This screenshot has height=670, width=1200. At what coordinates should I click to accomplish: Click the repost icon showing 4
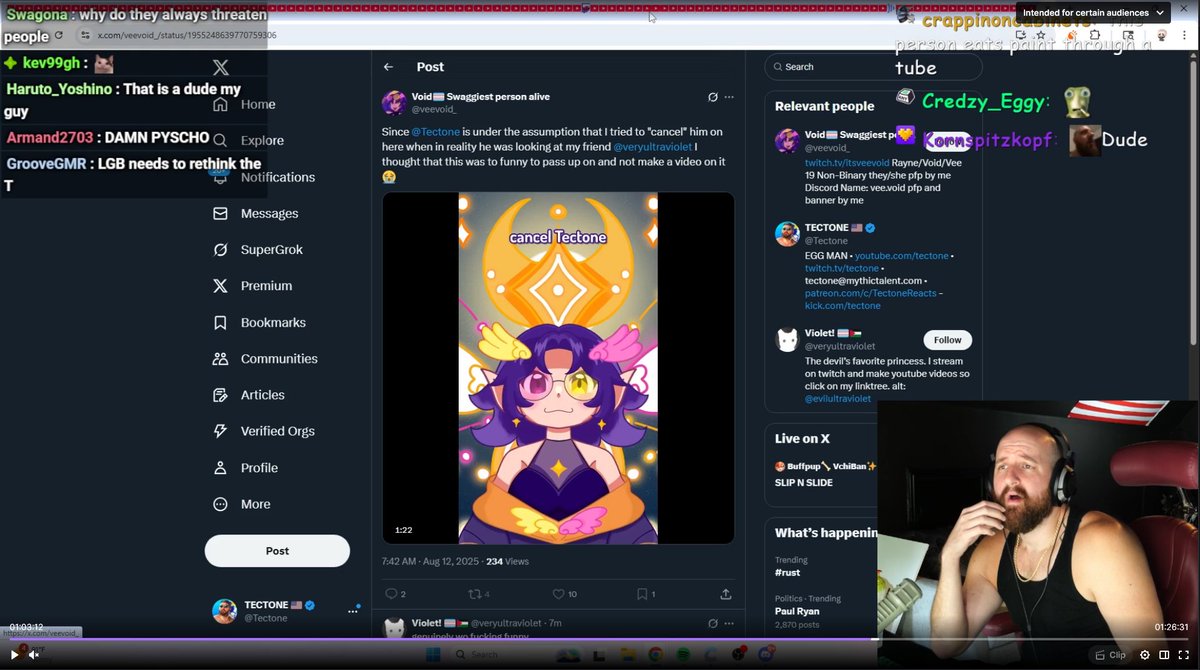(474, 594)
